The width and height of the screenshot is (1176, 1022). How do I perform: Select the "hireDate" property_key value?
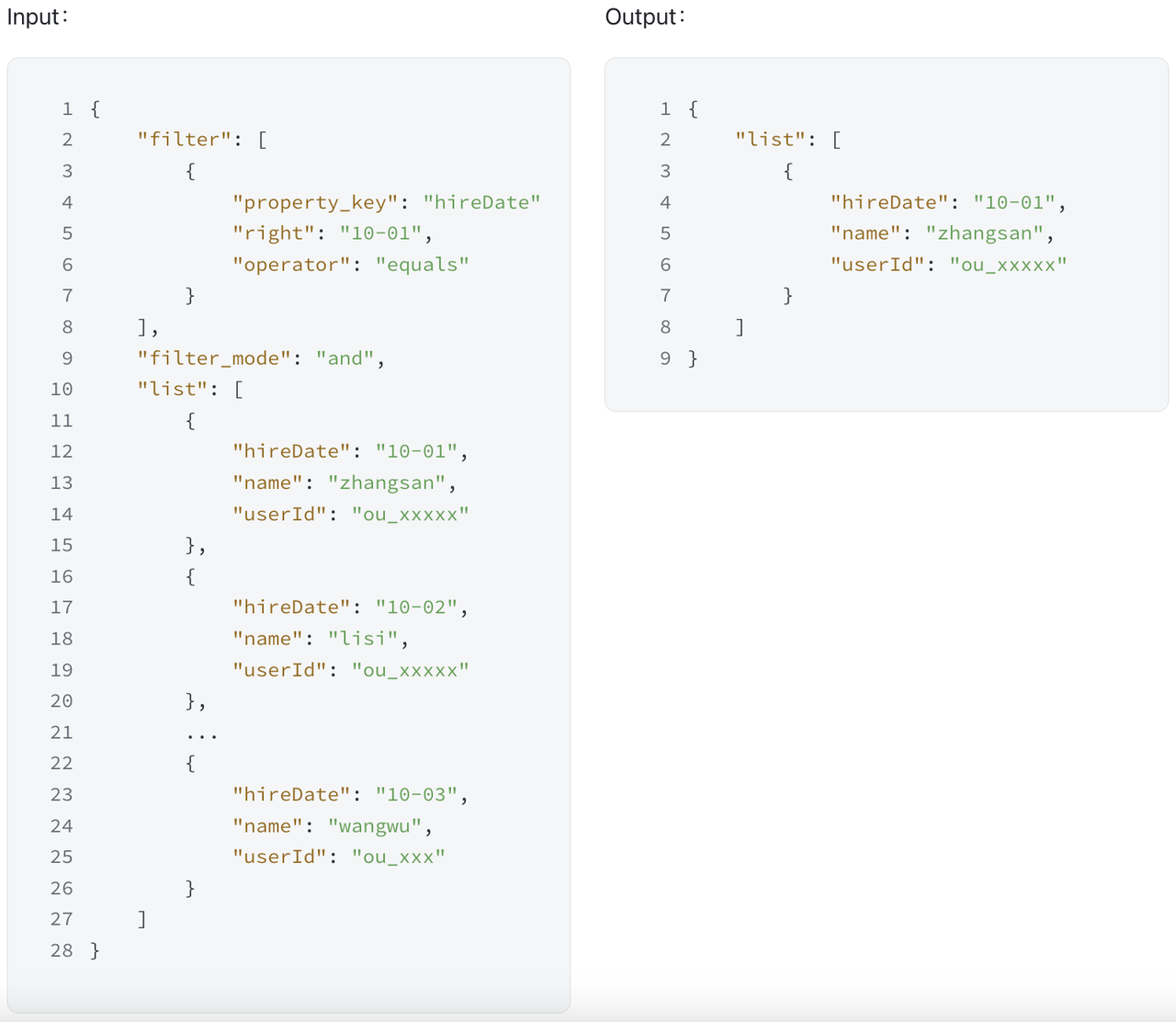tap(481, 202)
